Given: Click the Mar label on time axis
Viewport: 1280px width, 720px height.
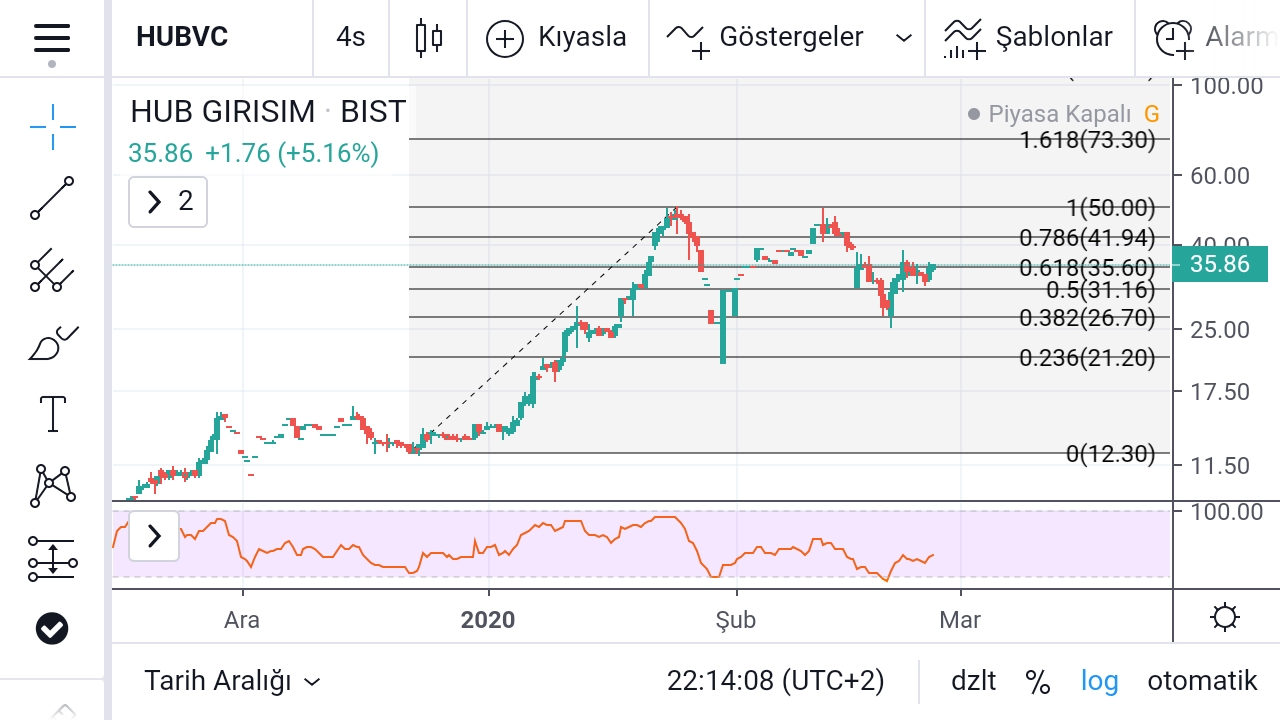Looking at the screenshot, I should point(960,620).
